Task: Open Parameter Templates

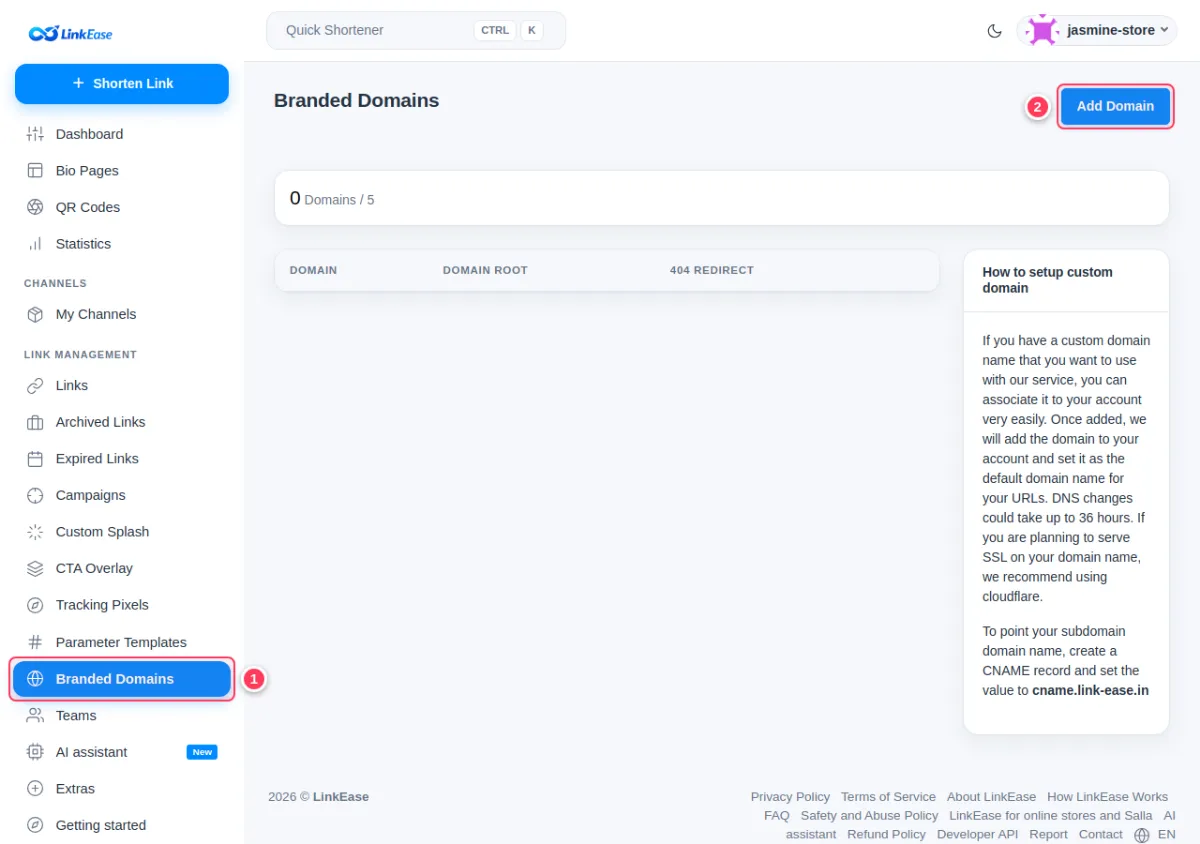Action: click(122, 642)
